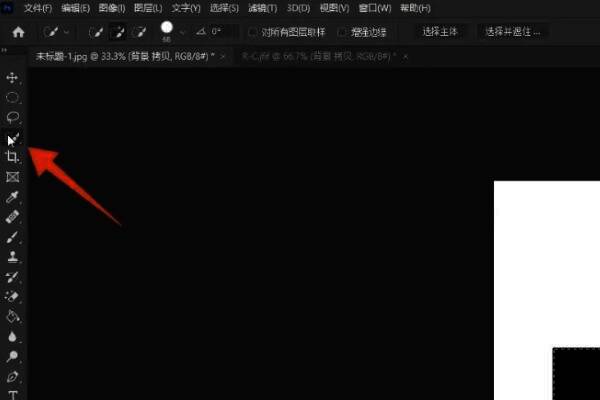Select the Elliptical Marquee tool

12,98
